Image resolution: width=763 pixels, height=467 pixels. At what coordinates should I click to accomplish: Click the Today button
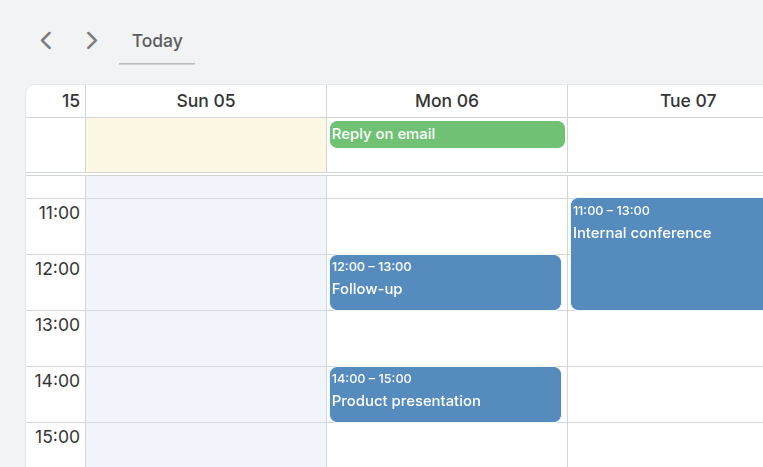click(x=157, y=41)
